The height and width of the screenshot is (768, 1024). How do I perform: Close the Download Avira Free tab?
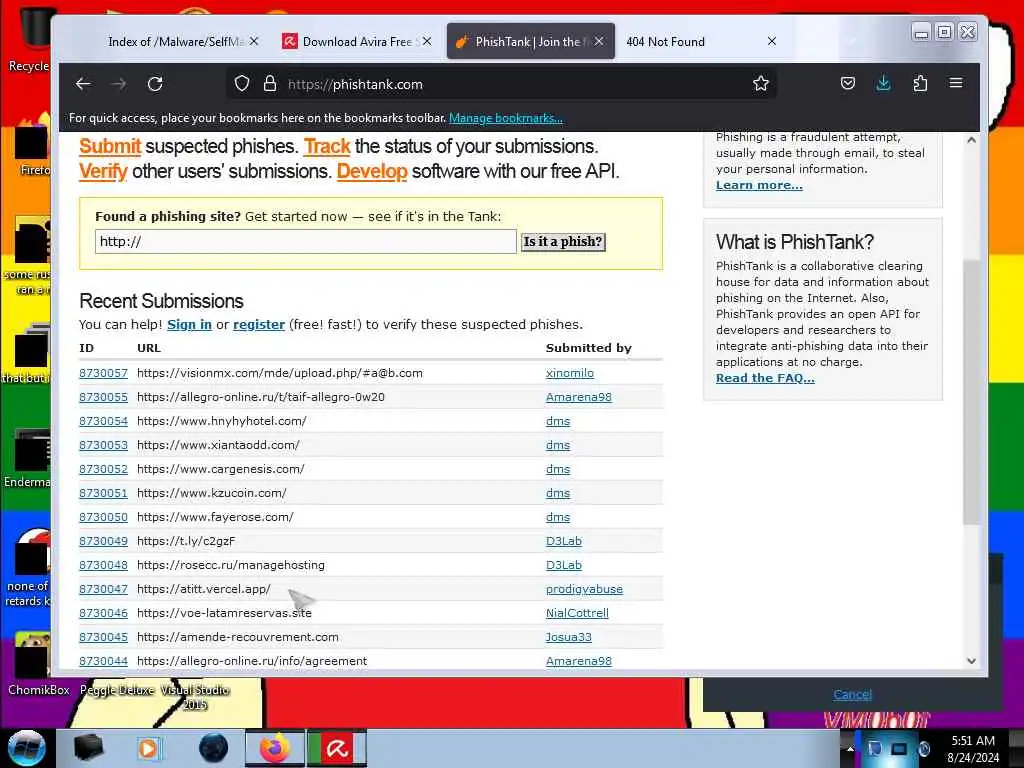click(426, 41)
